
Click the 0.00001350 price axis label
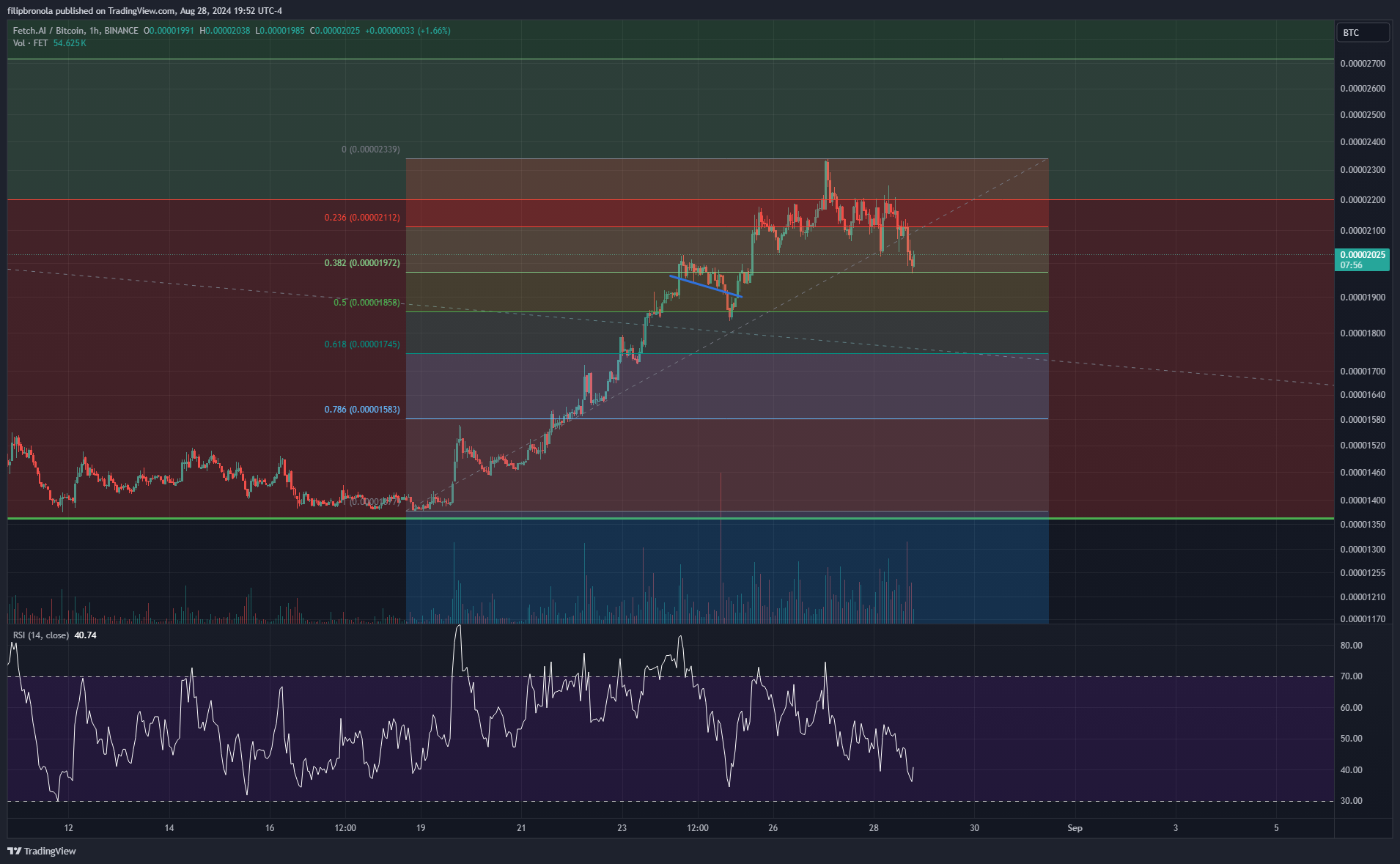(x=1363, y=525)
